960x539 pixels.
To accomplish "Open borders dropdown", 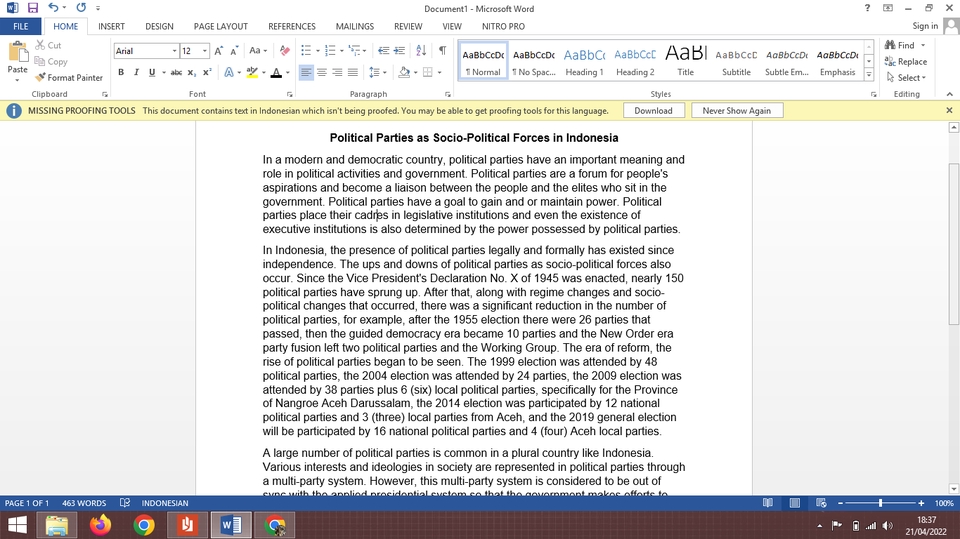I will [x=439, y=72].
